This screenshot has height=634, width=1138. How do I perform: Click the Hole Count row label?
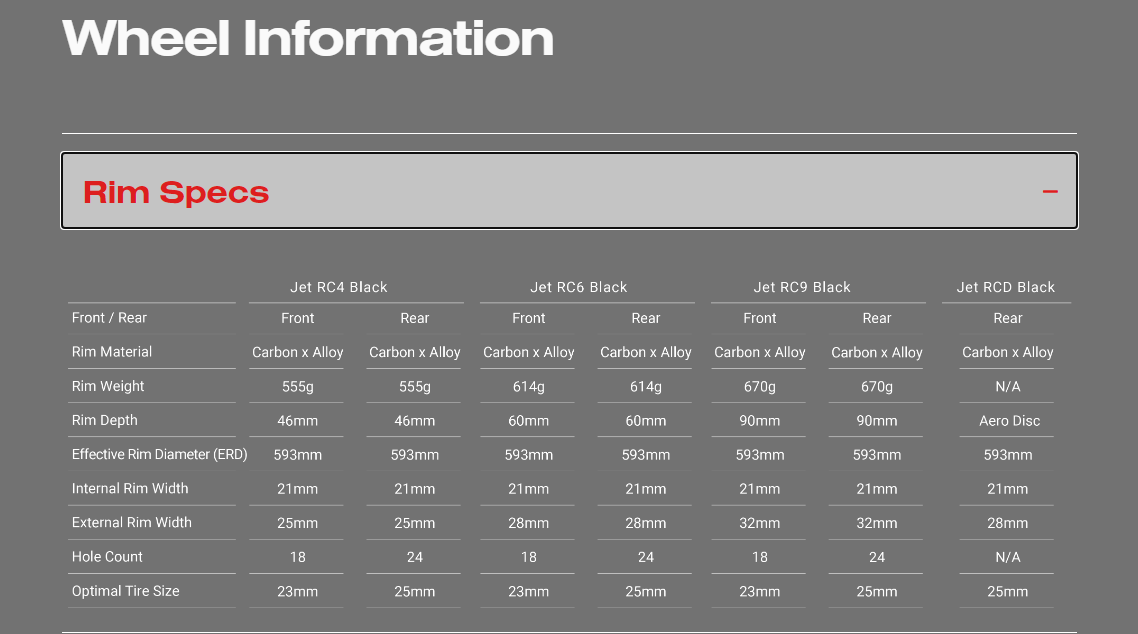[x=107, y=557]
